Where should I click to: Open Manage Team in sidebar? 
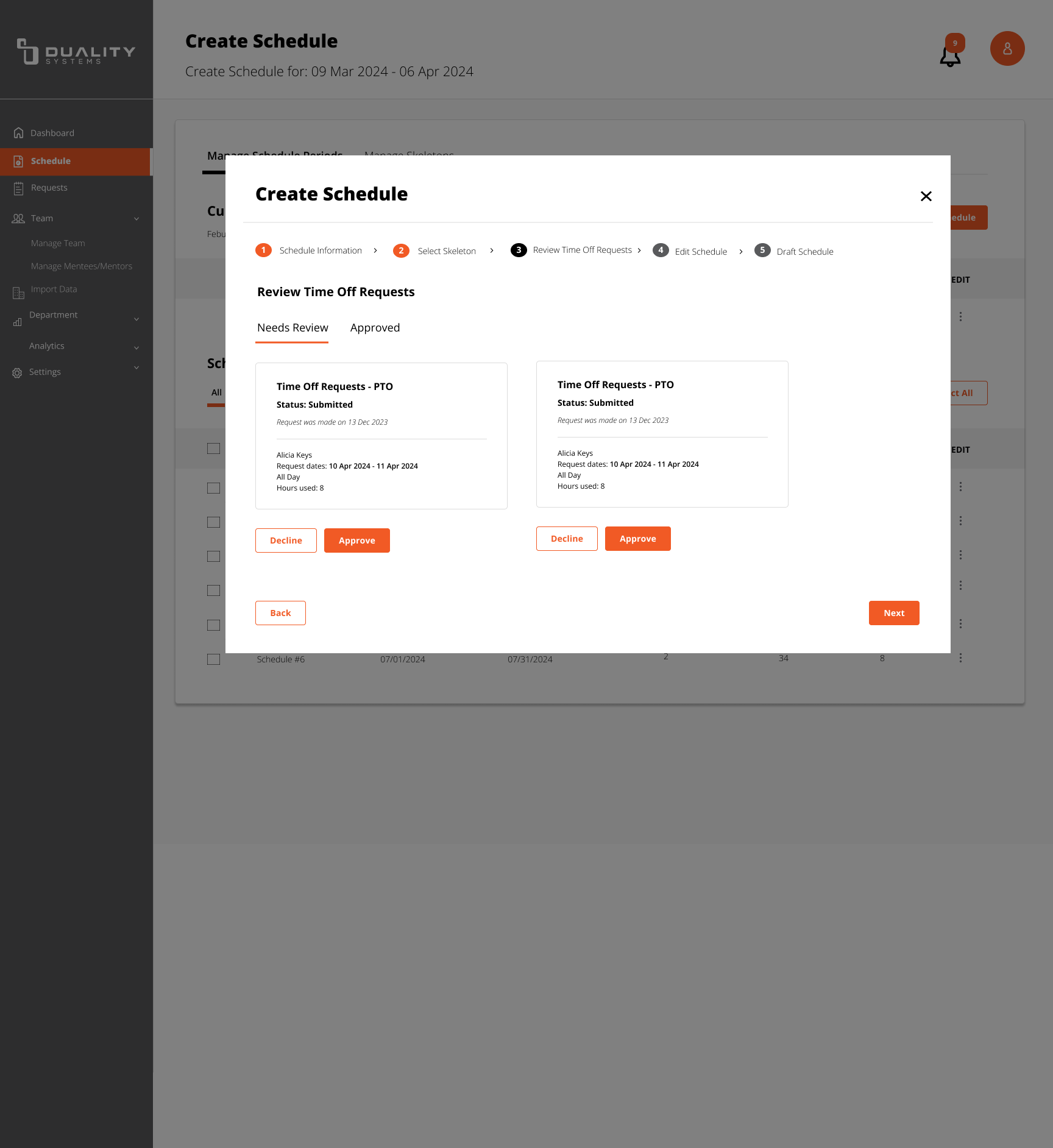click(x=58, y=243)
